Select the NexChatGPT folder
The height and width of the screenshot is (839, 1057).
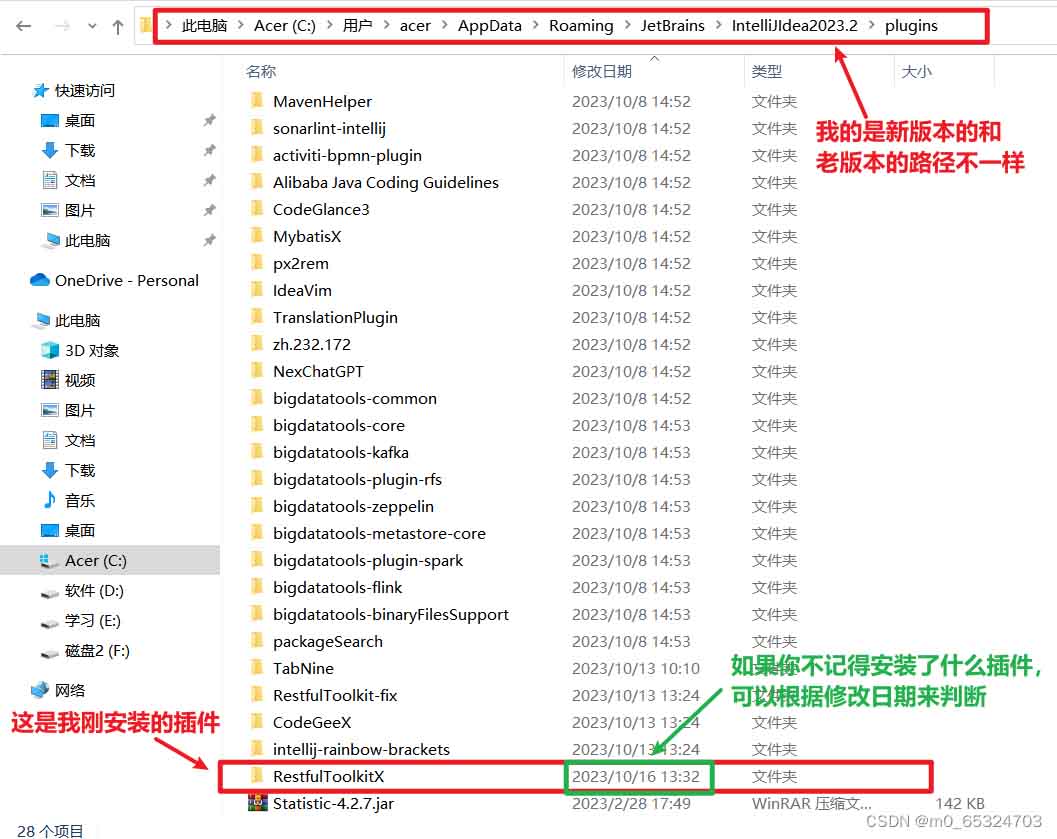[318, 371]
